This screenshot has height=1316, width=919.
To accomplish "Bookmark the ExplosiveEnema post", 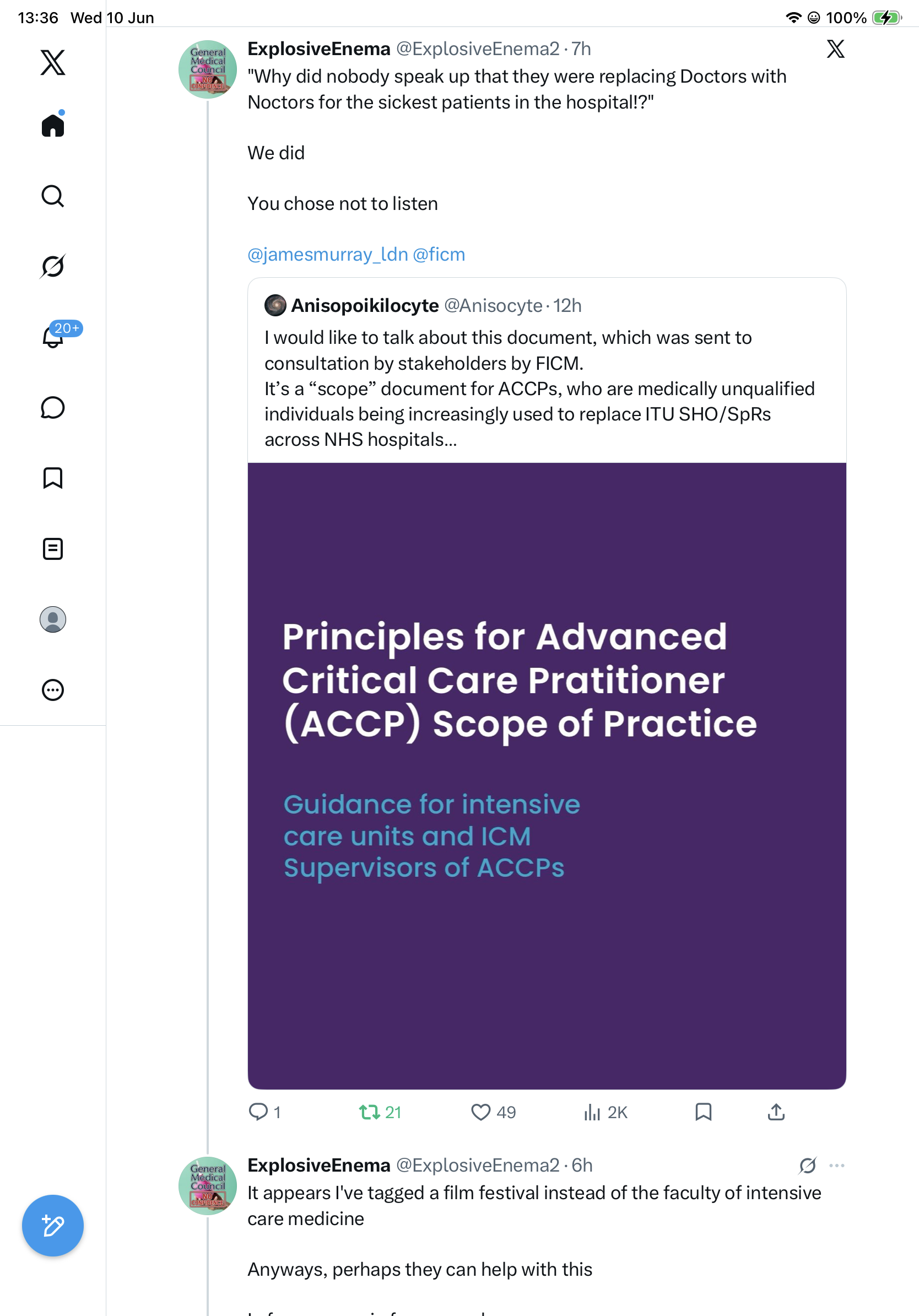I will coord(703,1112).
